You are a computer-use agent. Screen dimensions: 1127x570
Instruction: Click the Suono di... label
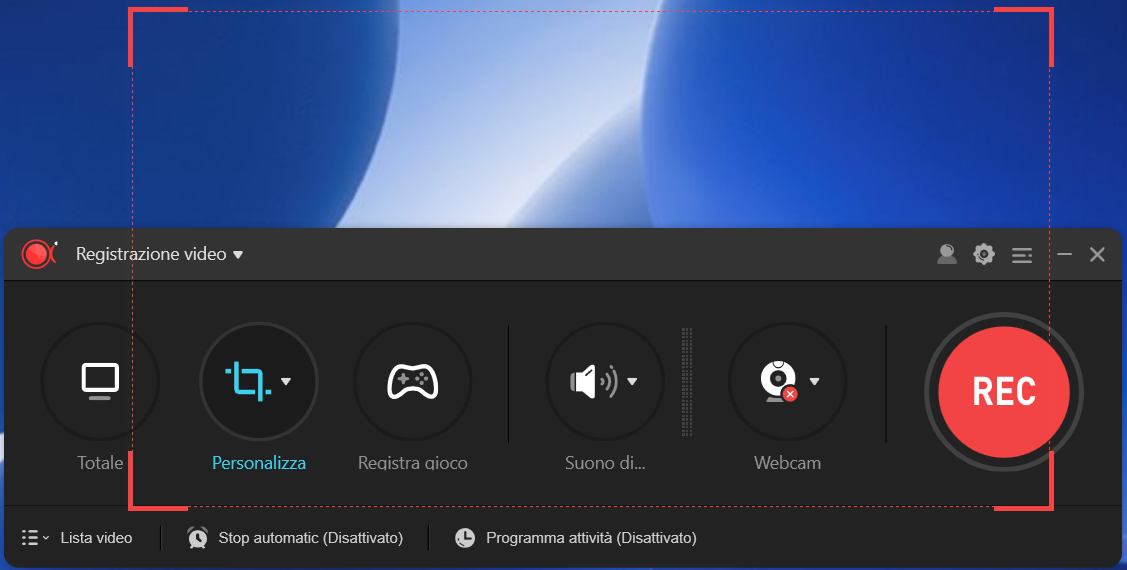(x=605, y=463)
